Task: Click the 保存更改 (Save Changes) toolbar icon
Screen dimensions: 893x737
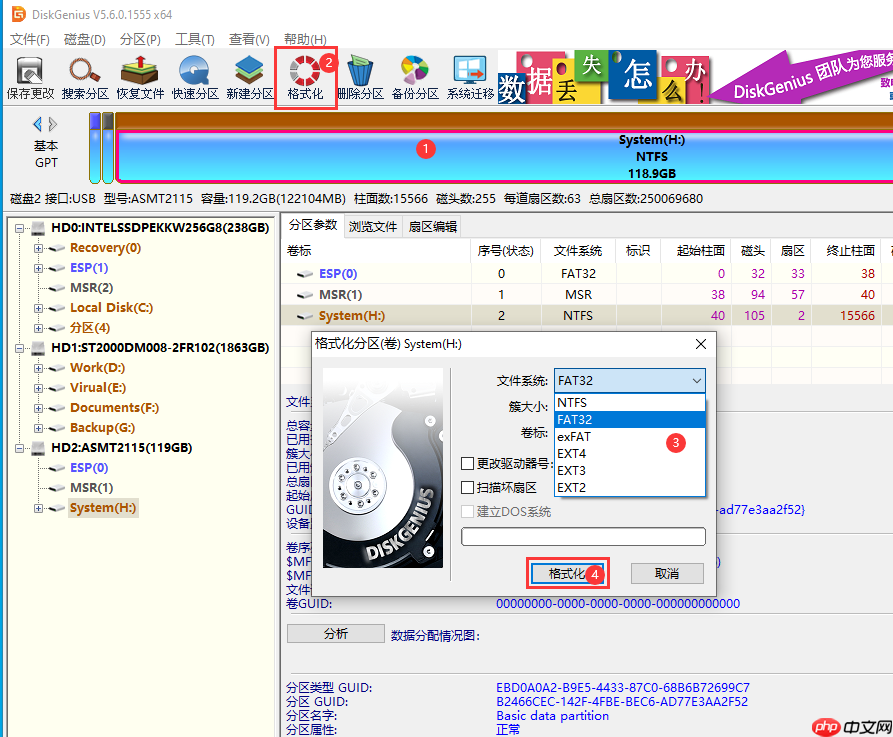Action: (30, 76)
